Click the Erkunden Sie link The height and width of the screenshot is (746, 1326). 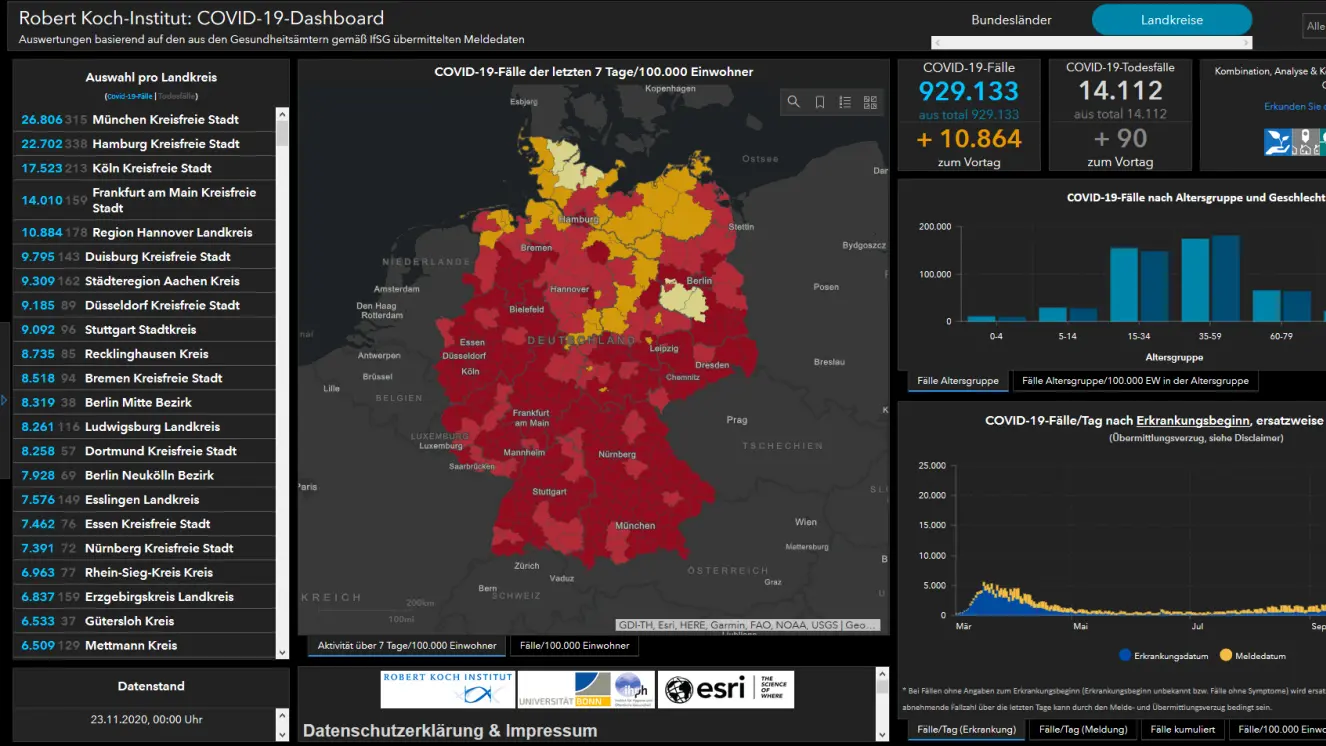coord(1293,106)
